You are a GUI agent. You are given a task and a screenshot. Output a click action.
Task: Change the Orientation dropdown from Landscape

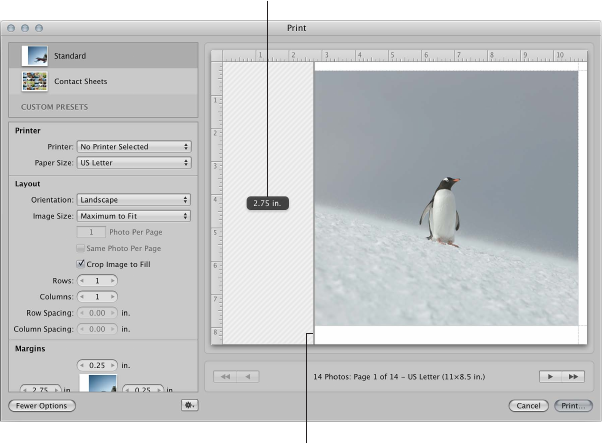pos(134,200)
